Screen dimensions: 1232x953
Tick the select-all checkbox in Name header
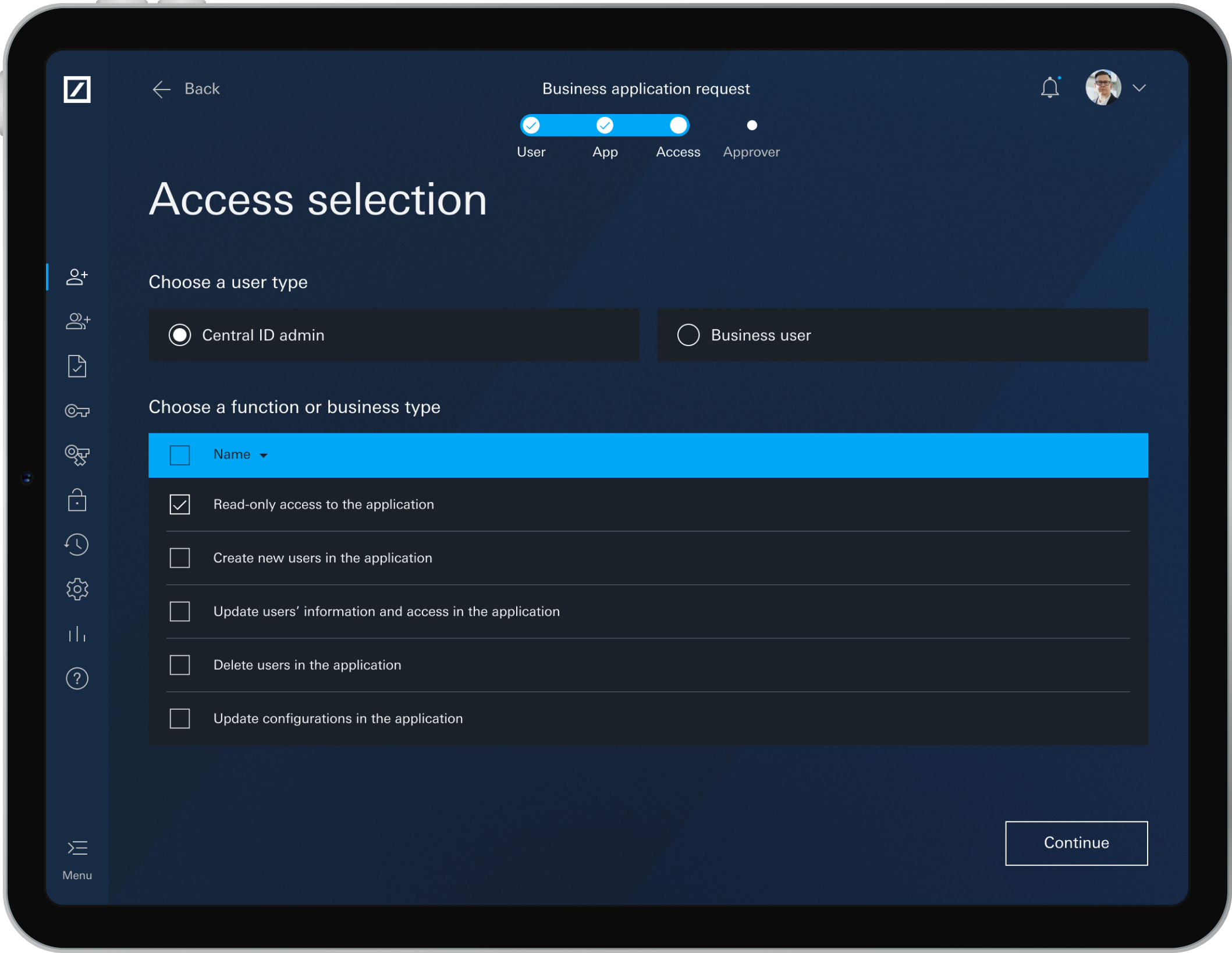pyautogui.click(x=180, y=455)
